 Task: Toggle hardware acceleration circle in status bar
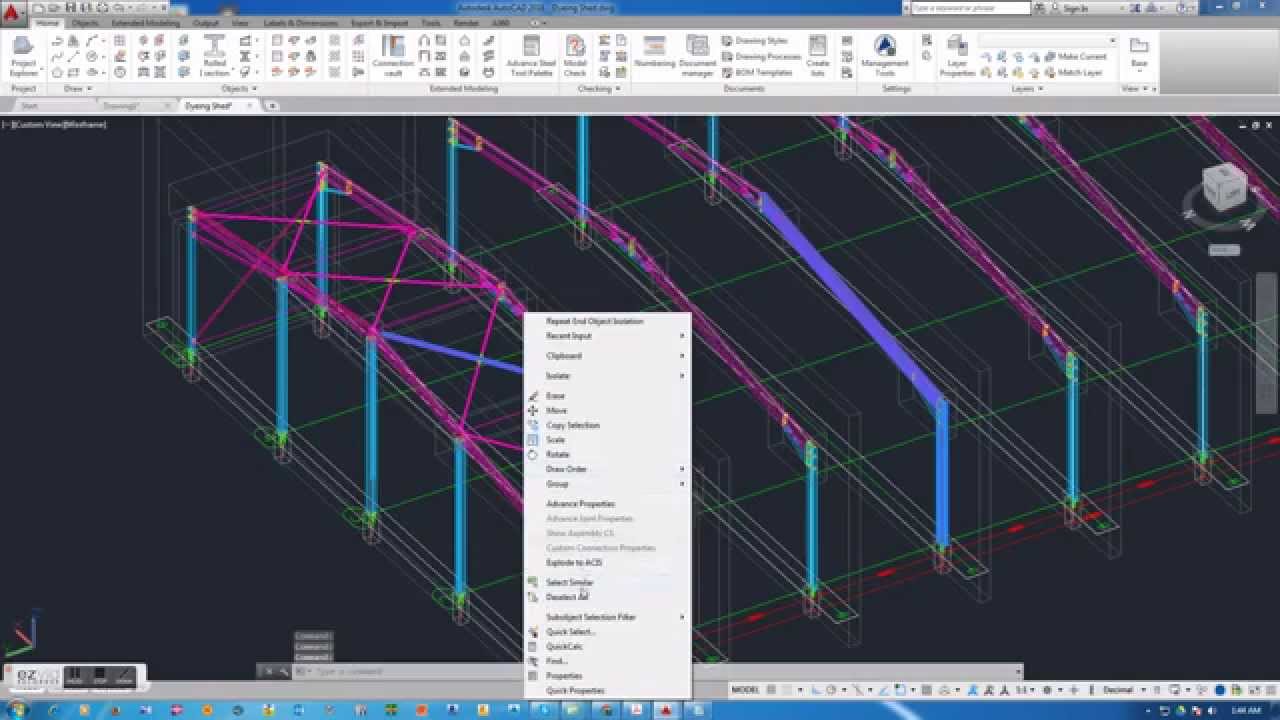(1220, 690)
